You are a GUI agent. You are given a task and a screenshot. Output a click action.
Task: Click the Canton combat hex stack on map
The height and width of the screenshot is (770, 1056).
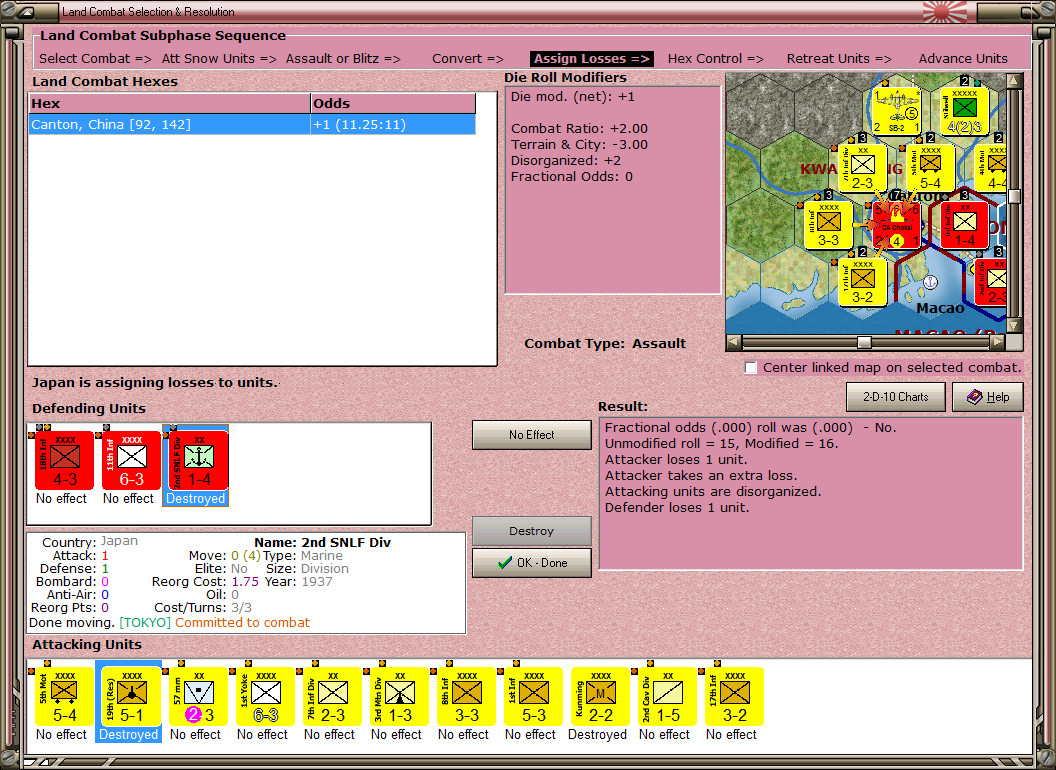pos(896,225)
